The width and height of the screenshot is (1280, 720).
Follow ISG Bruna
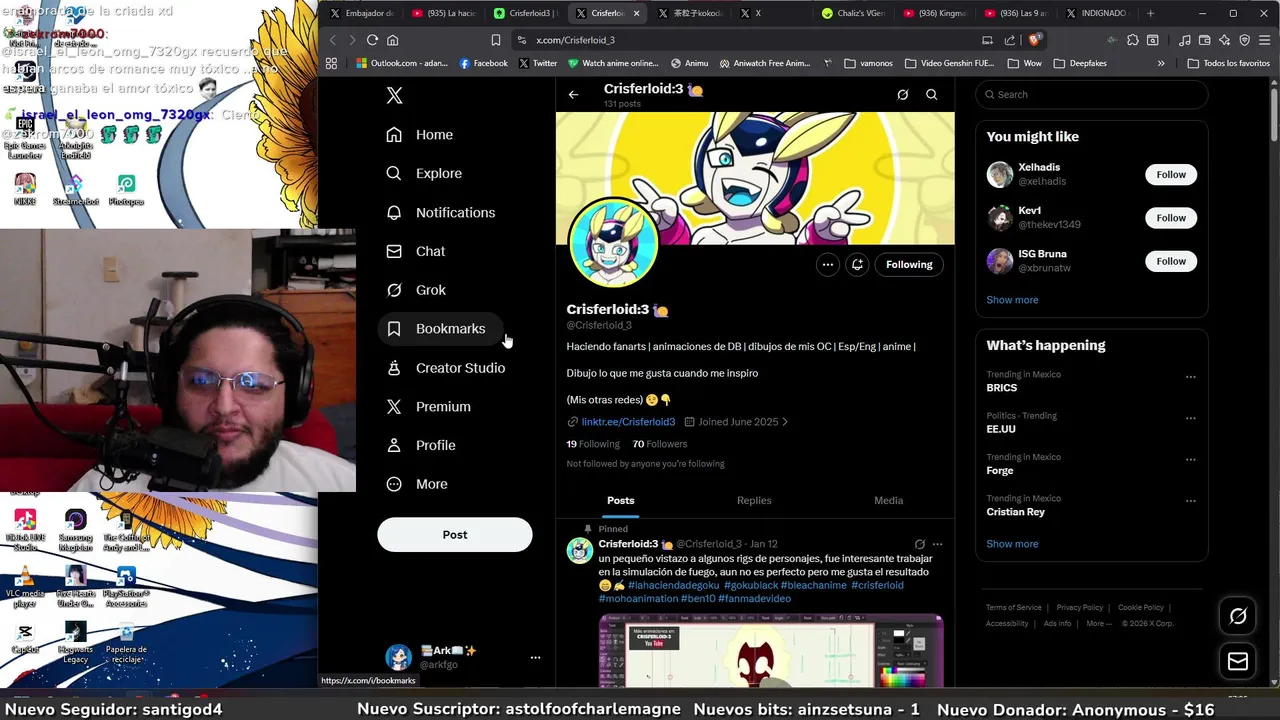pyautogui.click(x=1171, y=261)
